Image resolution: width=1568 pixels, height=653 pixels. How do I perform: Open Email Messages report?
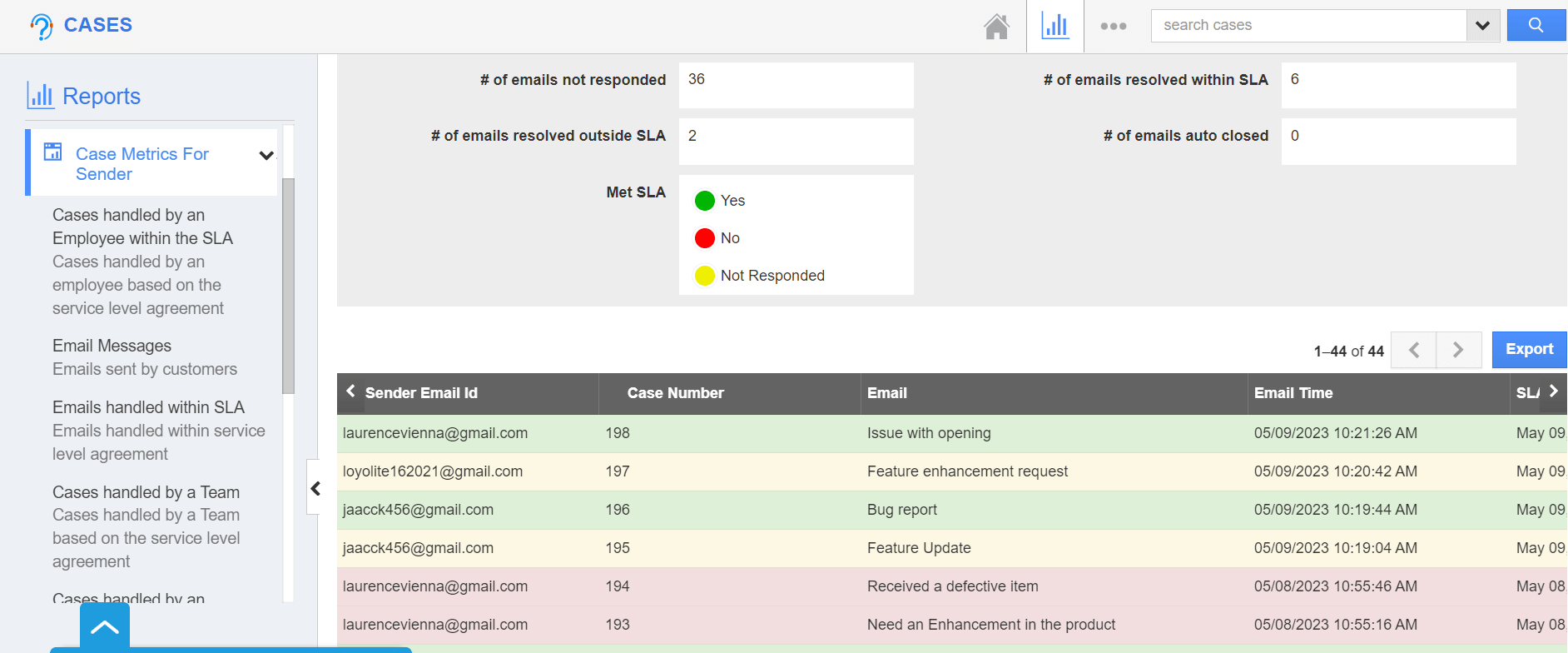(112, 346)
